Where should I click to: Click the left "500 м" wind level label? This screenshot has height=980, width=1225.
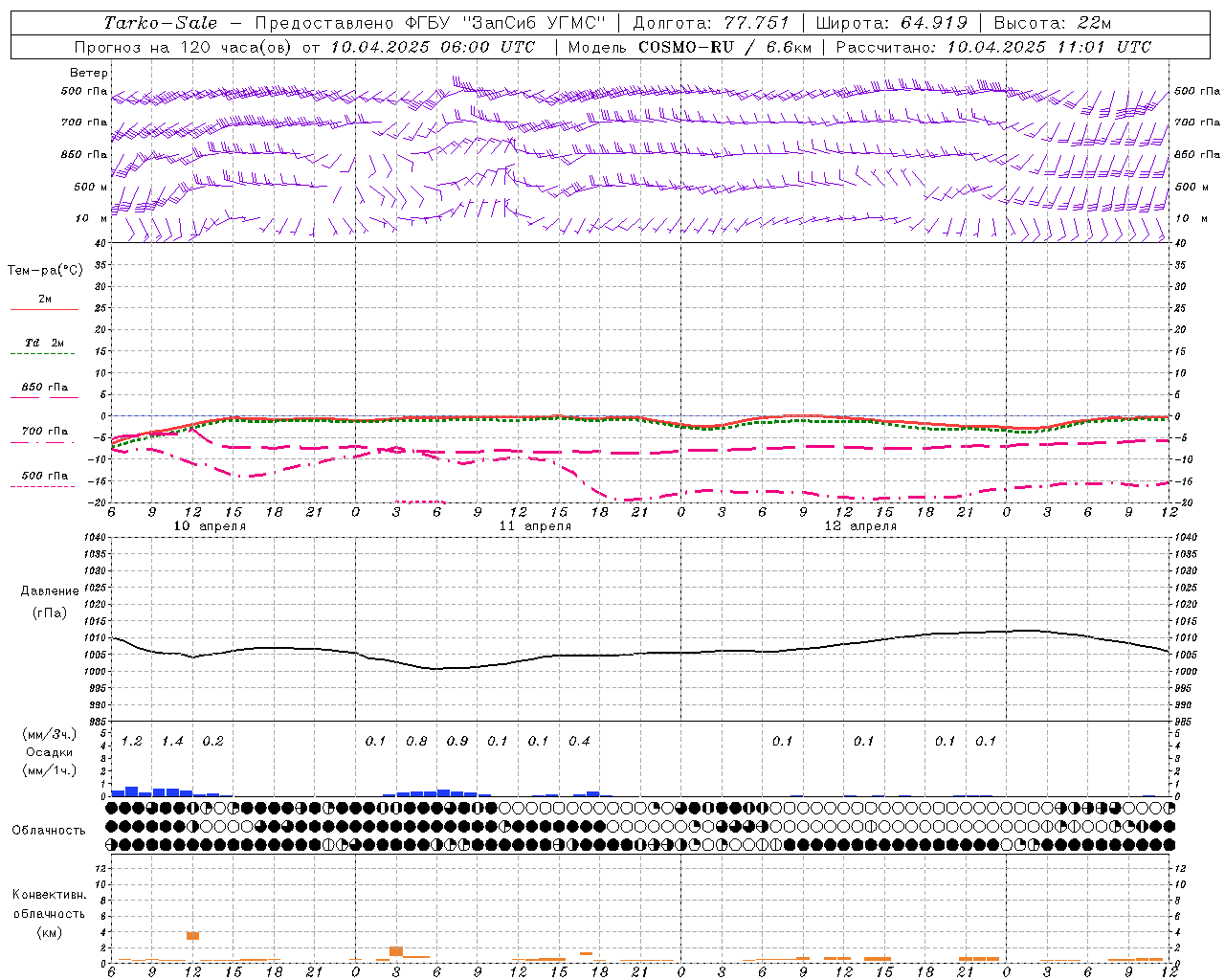(x=91, y=187)
